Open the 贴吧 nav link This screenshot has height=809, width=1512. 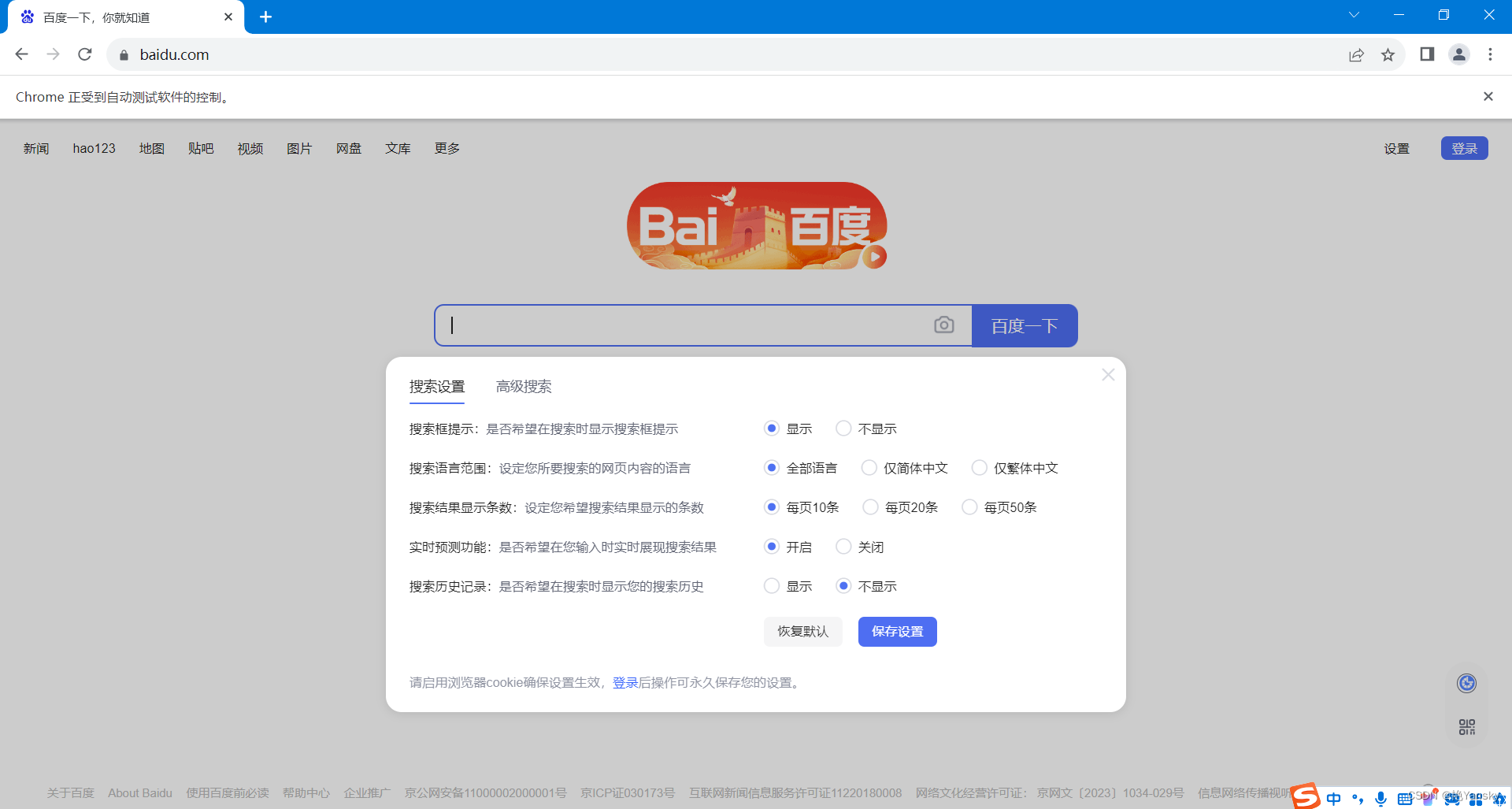[201, 148]
